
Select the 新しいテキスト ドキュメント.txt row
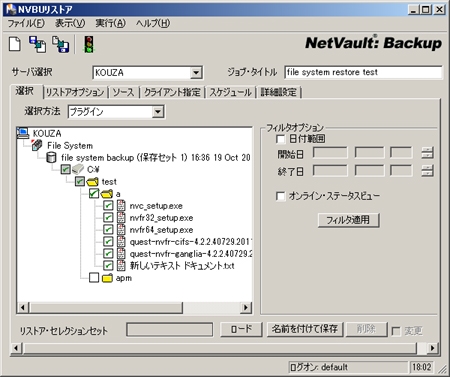182,266
